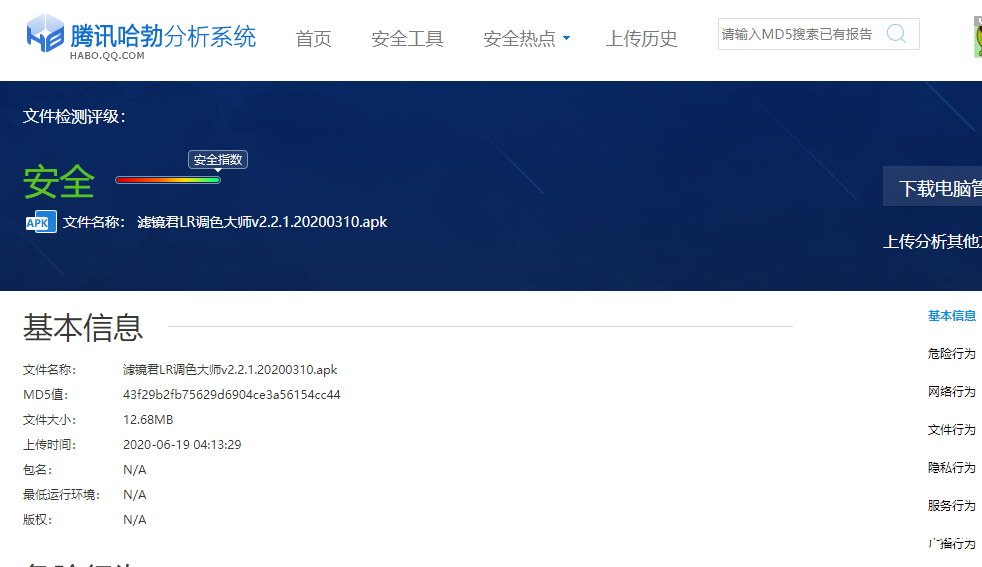Click the 下载电脑管家 button
The image size is (982, 567).
pyautogui.click(x=933, y=187)
